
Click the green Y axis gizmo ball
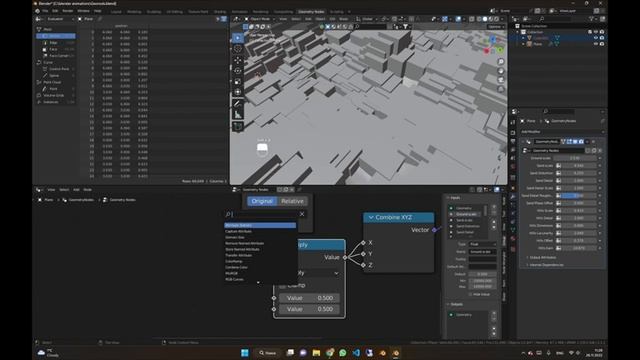[500, 50]
